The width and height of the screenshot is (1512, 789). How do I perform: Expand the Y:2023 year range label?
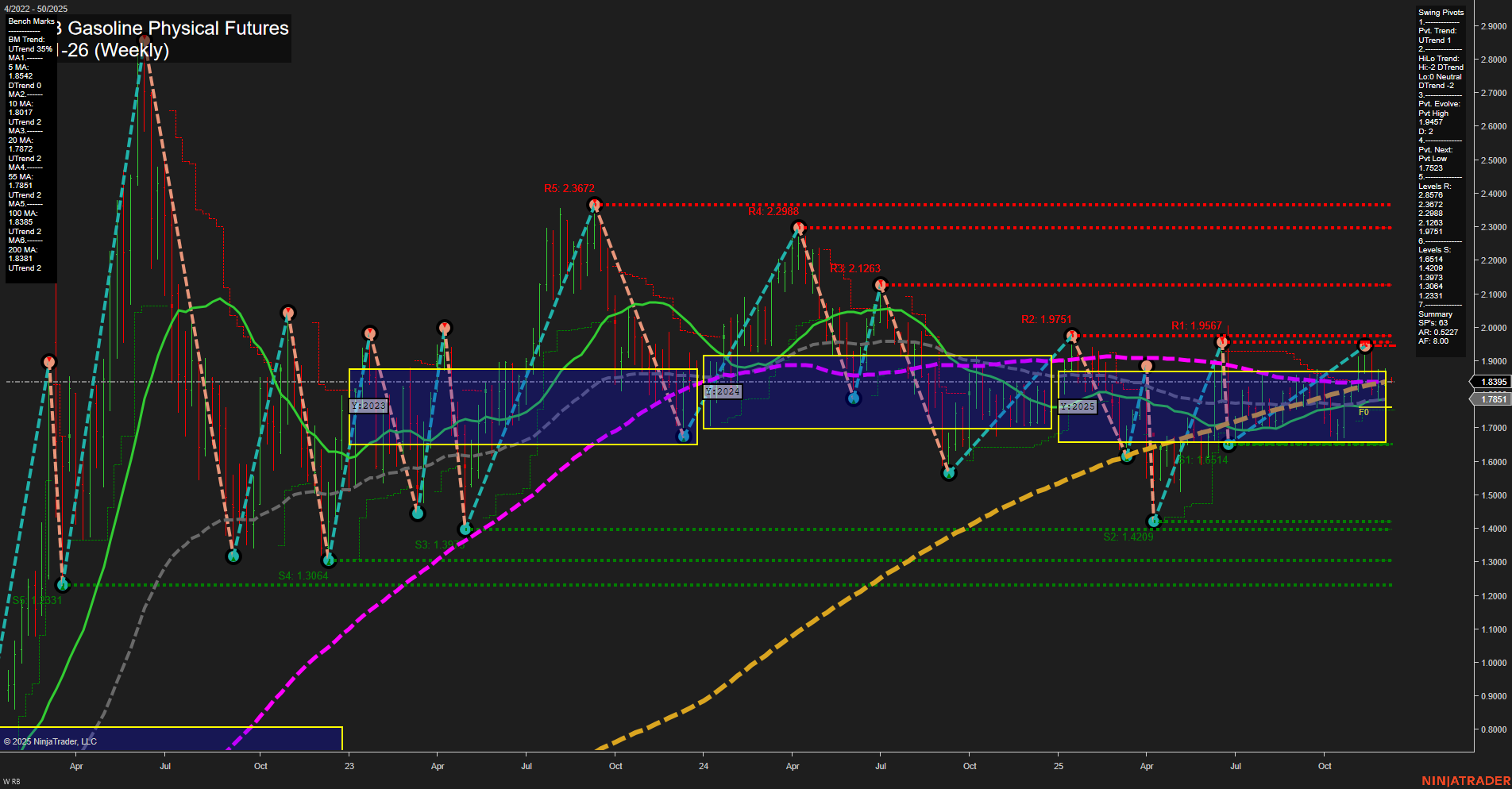pyautogui.click(x=368, y=405)
